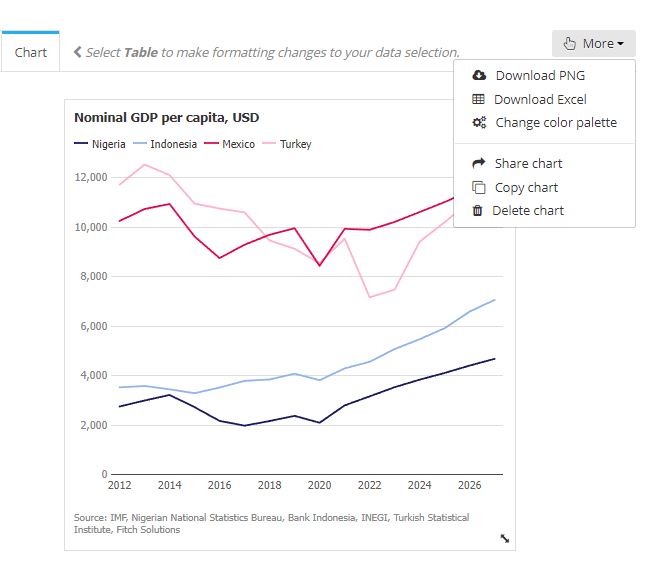Toggle the Nigeria series in legend
This screenshot has width=656, height=569.
click(x=100, y=144)
